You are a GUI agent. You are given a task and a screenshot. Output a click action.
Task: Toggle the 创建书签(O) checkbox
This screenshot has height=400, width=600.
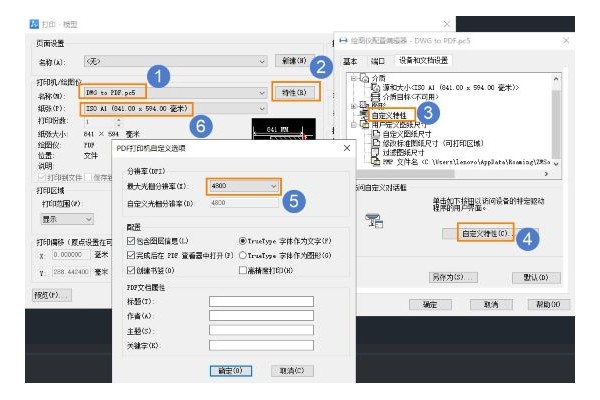pos(131,270)
